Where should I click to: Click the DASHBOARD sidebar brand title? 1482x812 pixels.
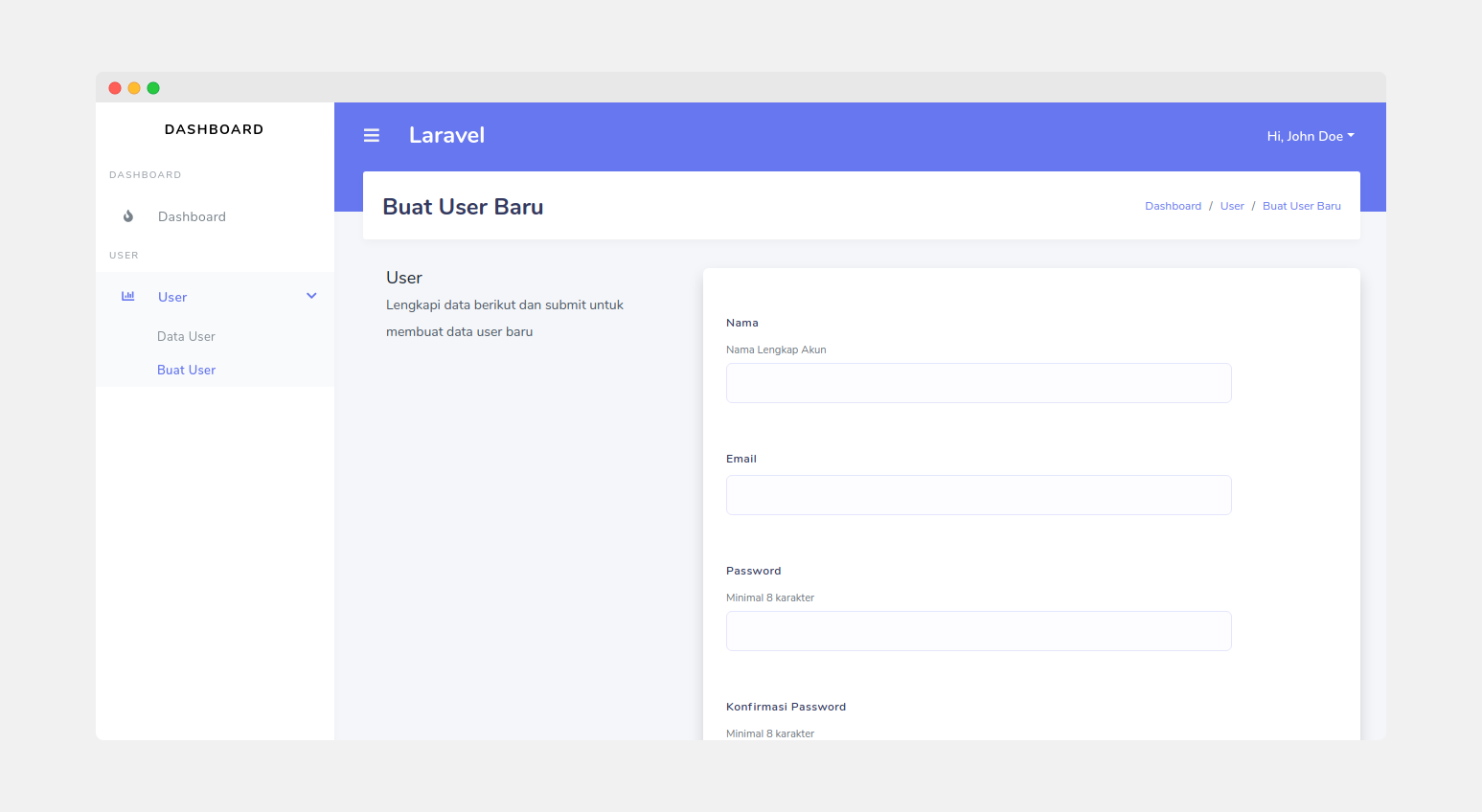214,129
